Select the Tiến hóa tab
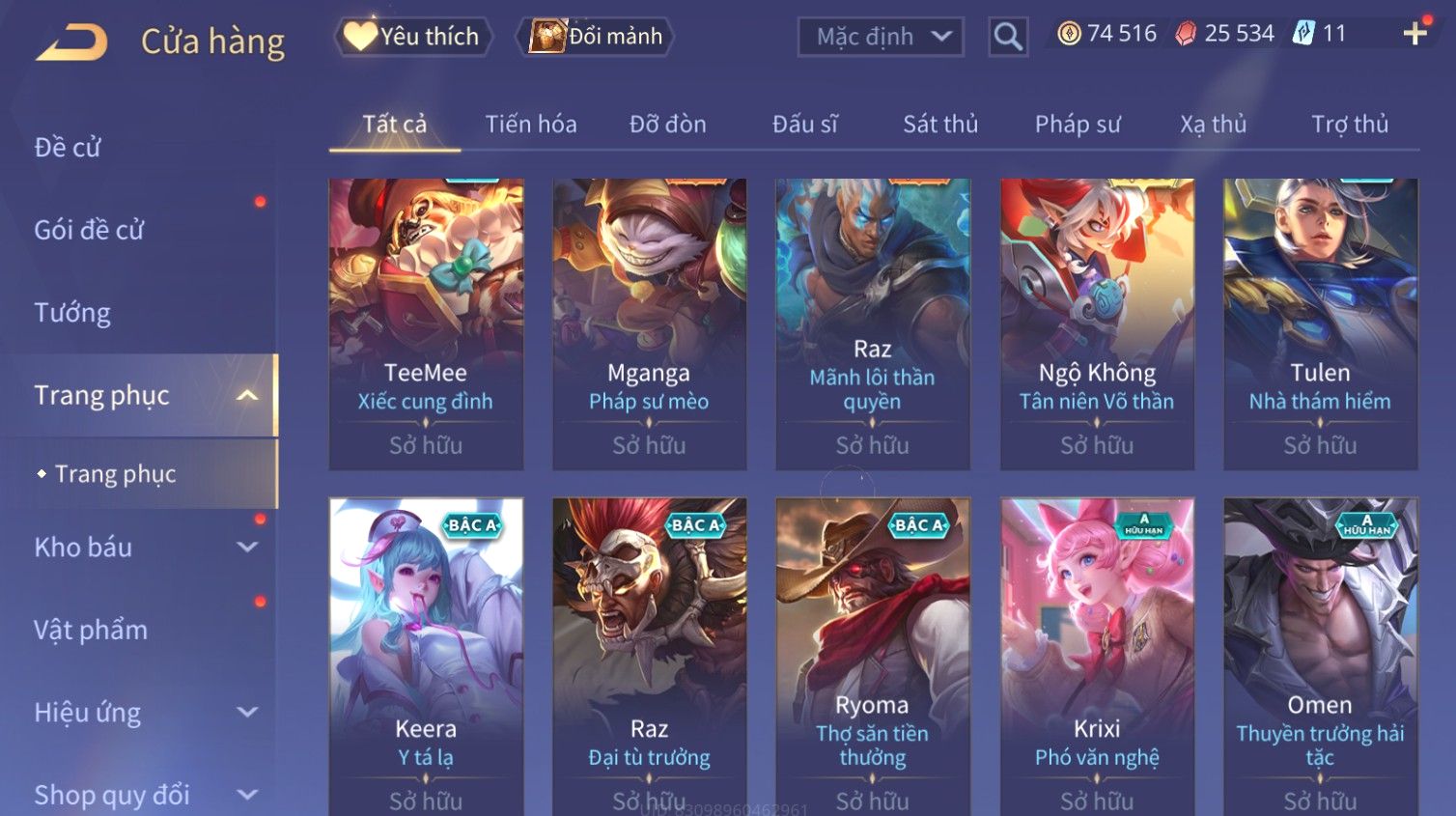 tap(531, 124)
